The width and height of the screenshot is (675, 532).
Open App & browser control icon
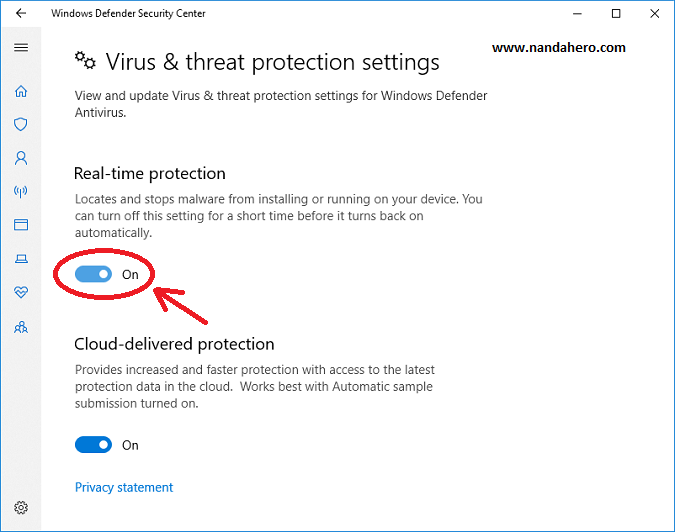pyautogui.click(x=21, y=225)
